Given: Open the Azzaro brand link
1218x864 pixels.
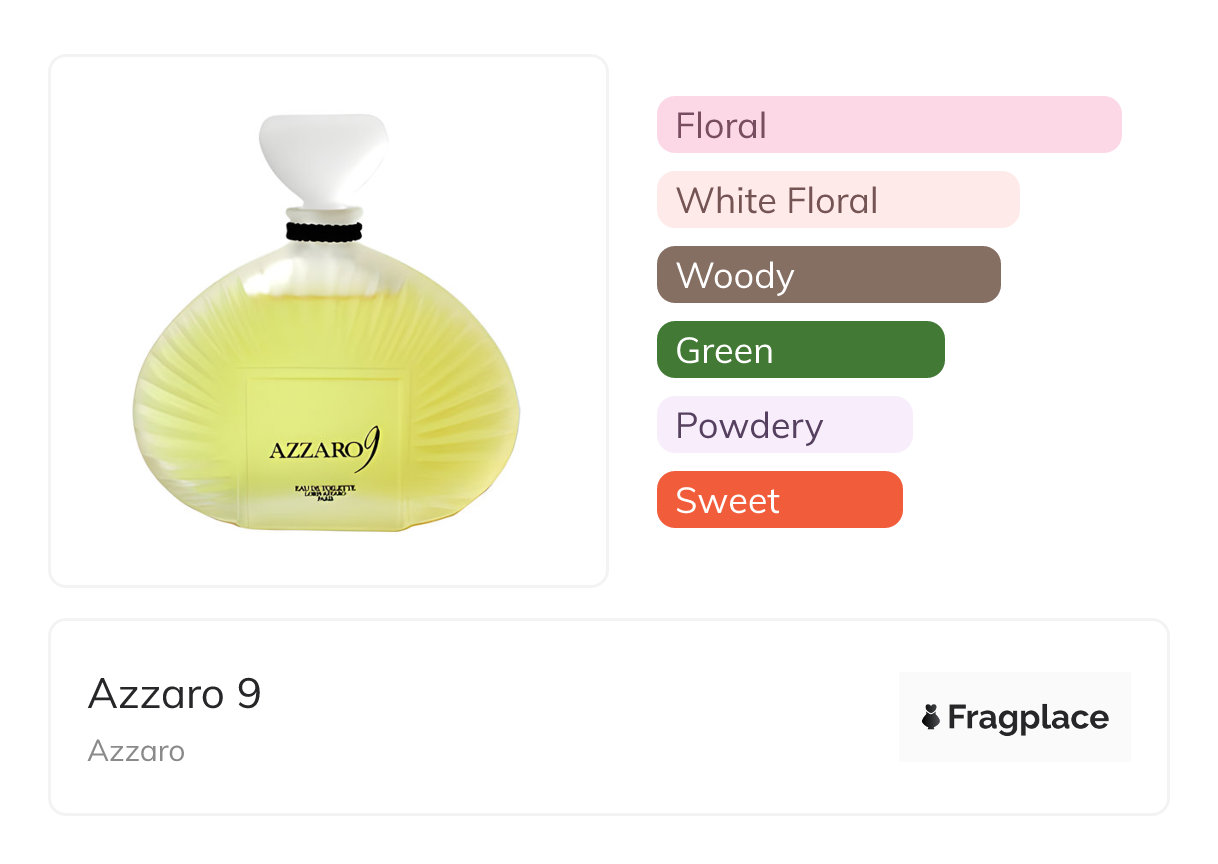Looking at the screenshot, I should coord(136,751).
